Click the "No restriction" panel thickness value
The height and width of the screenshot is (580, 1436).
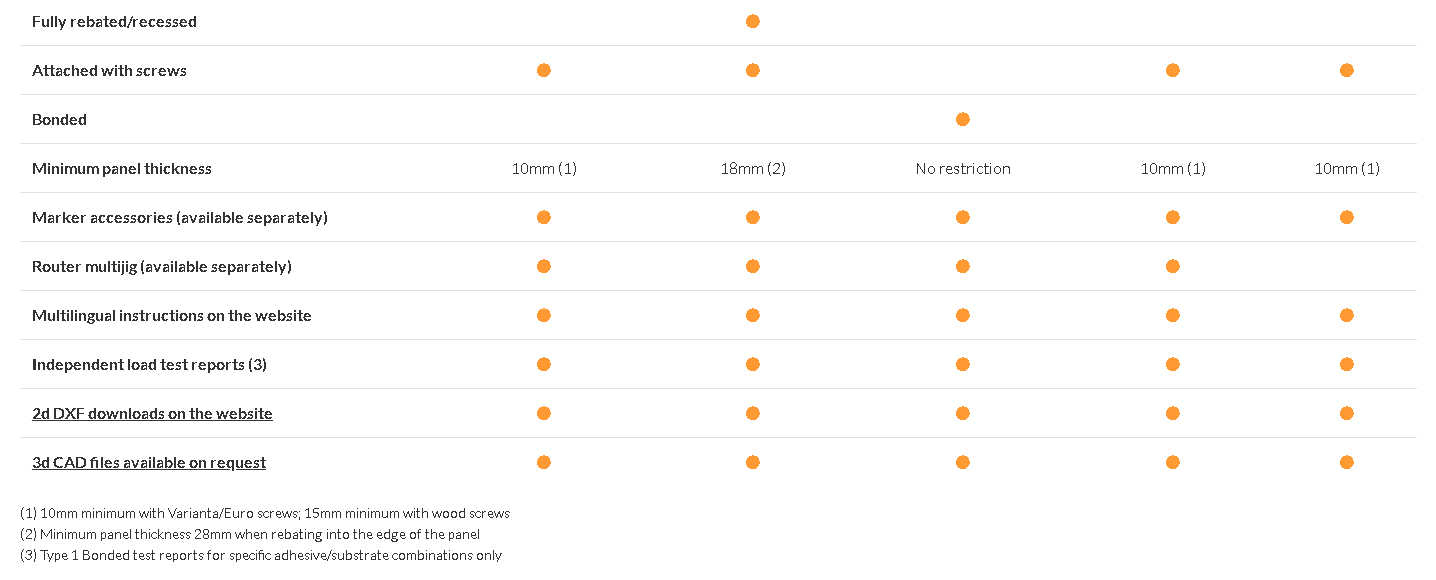pyautogui.click(x=963, y=169)
